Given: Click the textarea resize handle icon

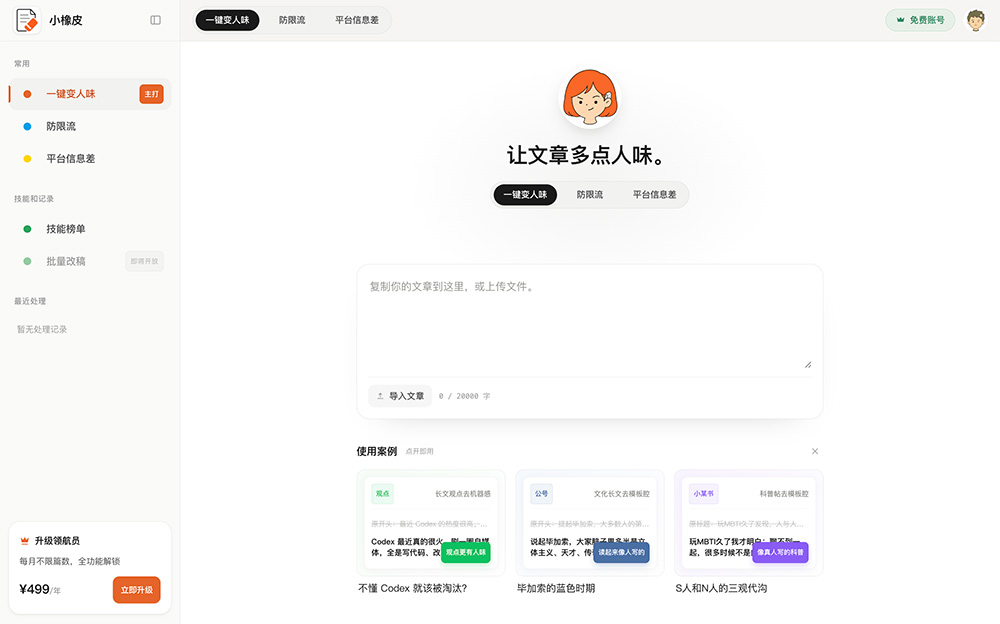Looking at the screenshot, I should tap(807, 364).
